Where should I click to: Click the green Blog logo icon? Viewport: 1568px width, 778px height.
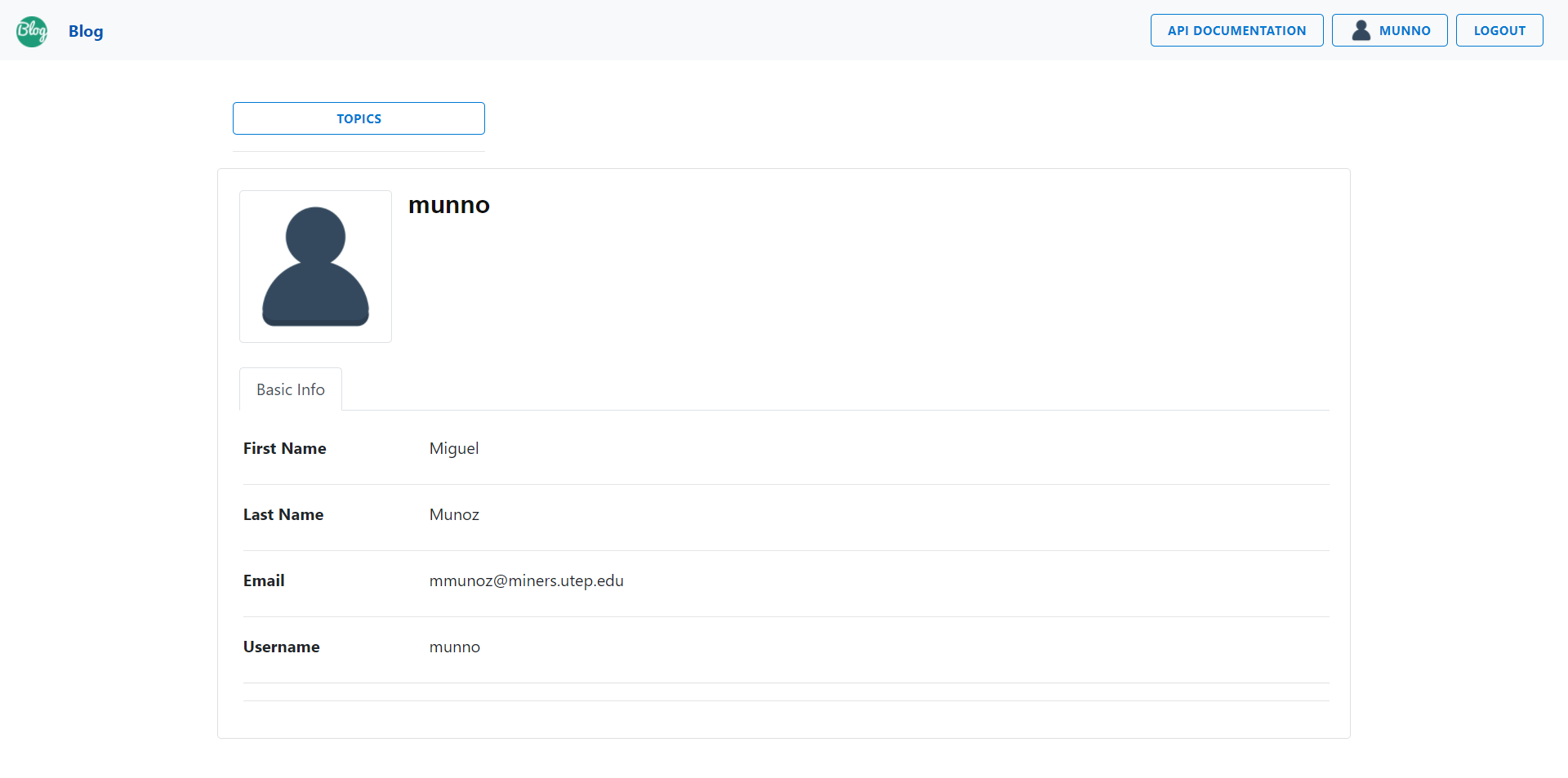[31, 31]
